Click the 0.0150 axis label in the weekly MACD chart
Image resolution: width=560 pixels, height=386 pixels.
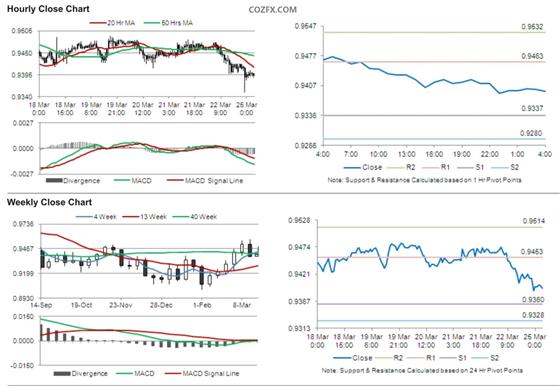tap(23, 317)
